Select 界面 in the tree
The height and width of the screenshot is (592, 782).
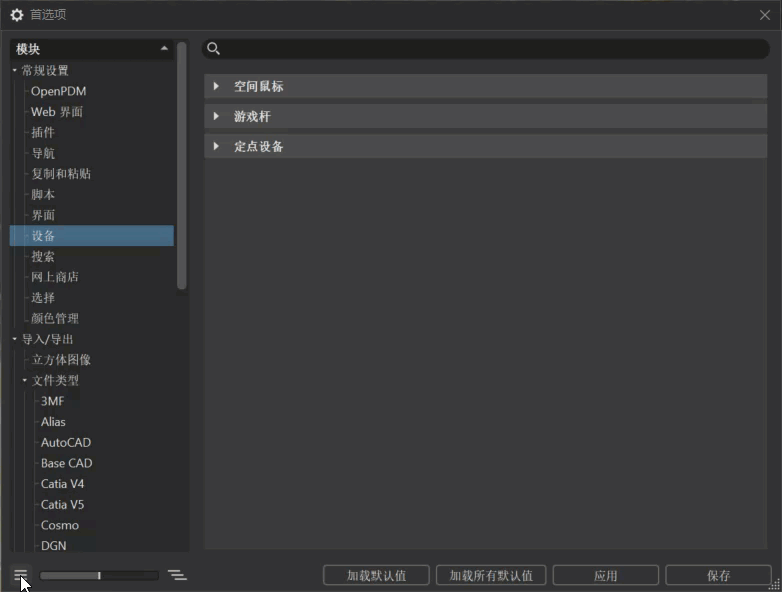(43, 215)
